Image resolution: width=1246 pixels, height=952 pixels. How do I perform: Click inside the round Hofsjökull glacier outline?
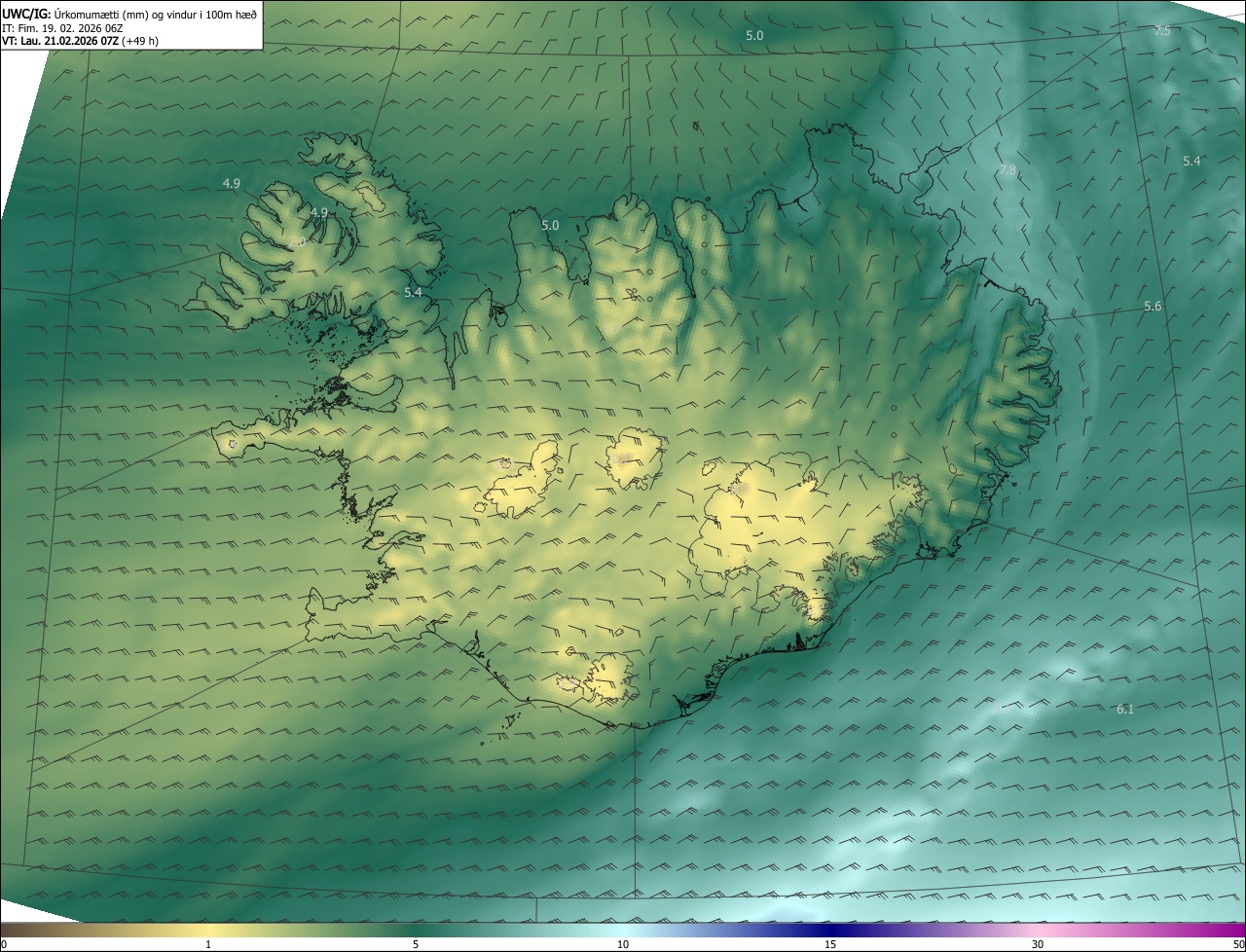pyautogui.click(x=633, y=458)
